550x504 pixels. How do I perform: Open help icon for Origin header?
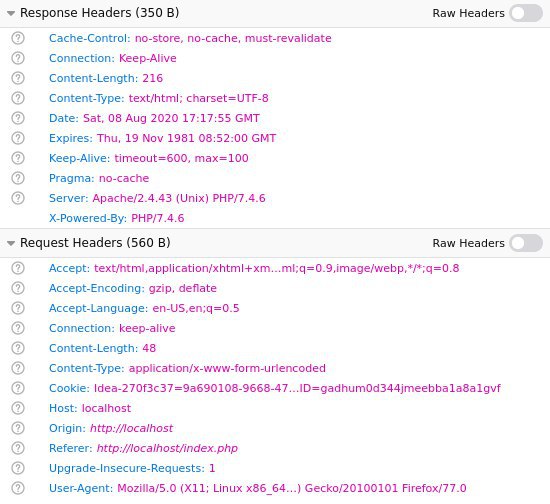18,428
